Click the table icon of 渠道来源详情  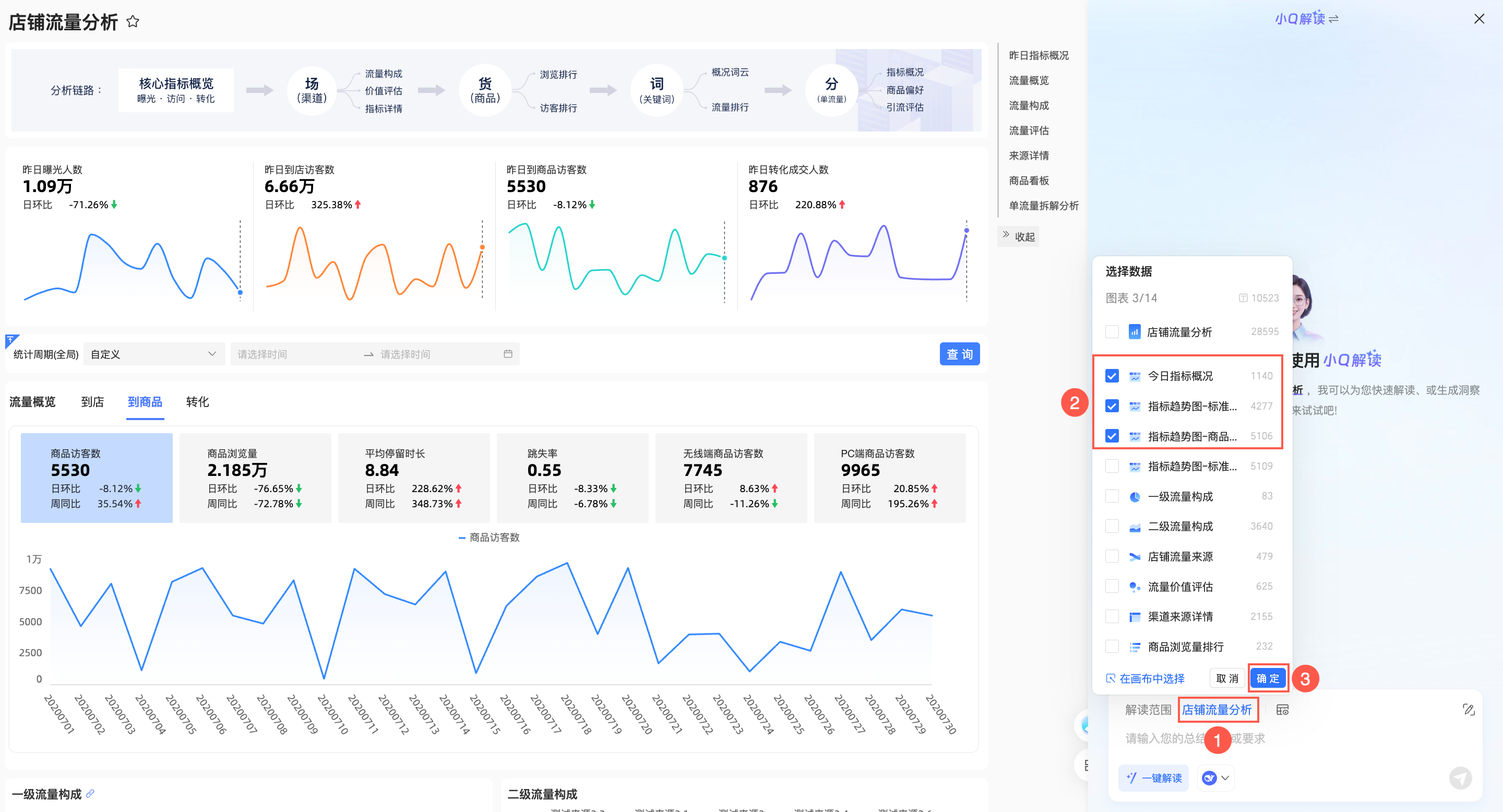coord(1135,617)
